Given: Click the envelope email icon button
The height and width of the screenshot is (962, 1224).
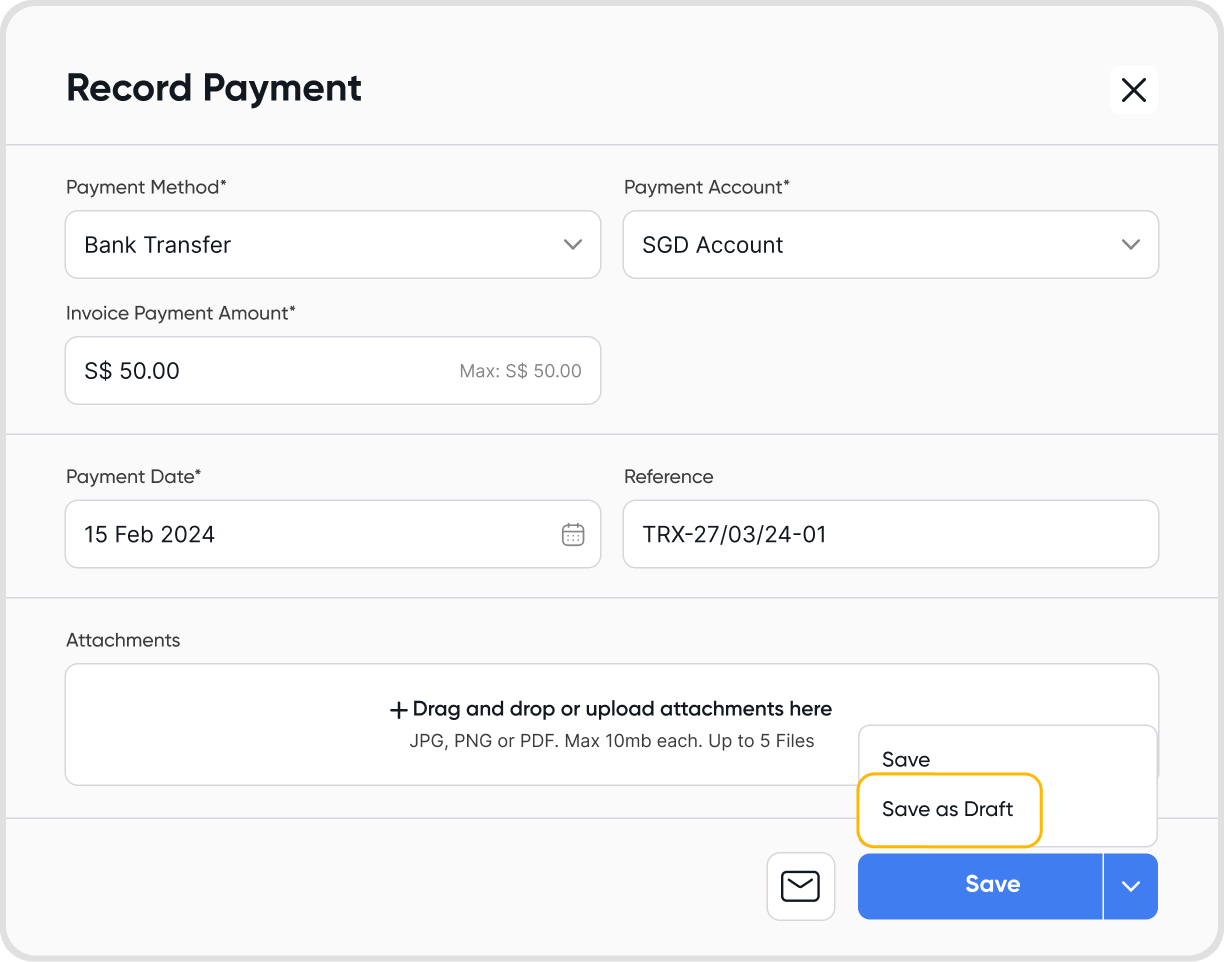Looking at the screenshot, I should point(800,886).
